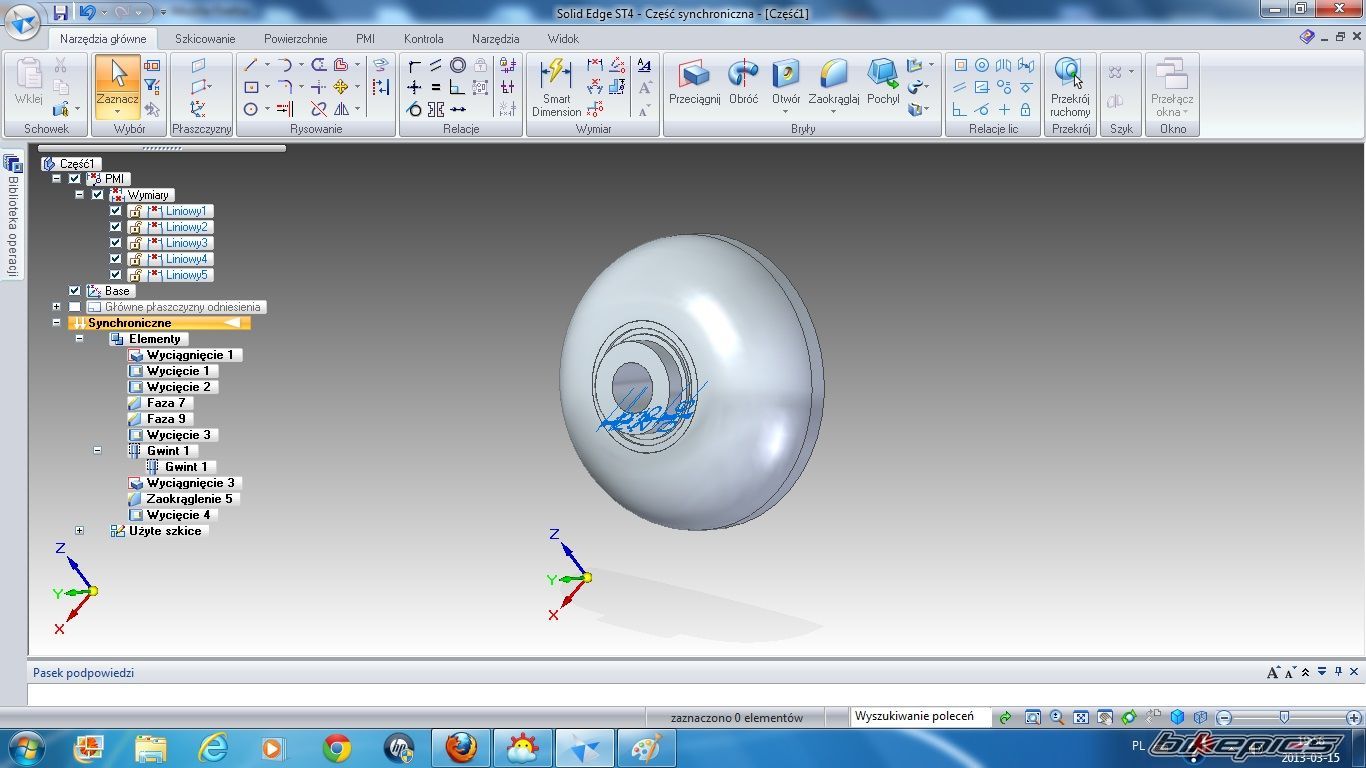The width and height of the screenshot is (1366, 768).
Task: Expand Główne płaszczyzny odniesienia node
Action: (57, 307)
